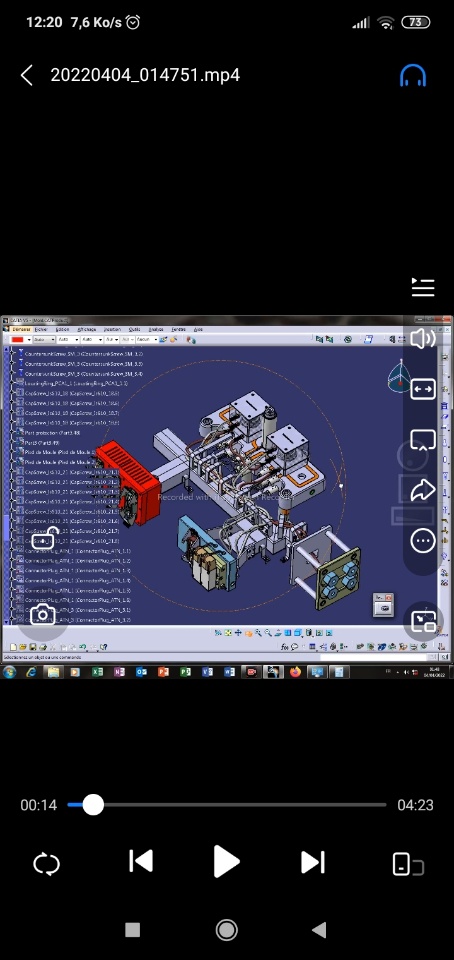Viewport: 454px width, 960px height.
Task: Take a screenshot with the camera icon
Action: pos(42,615)
